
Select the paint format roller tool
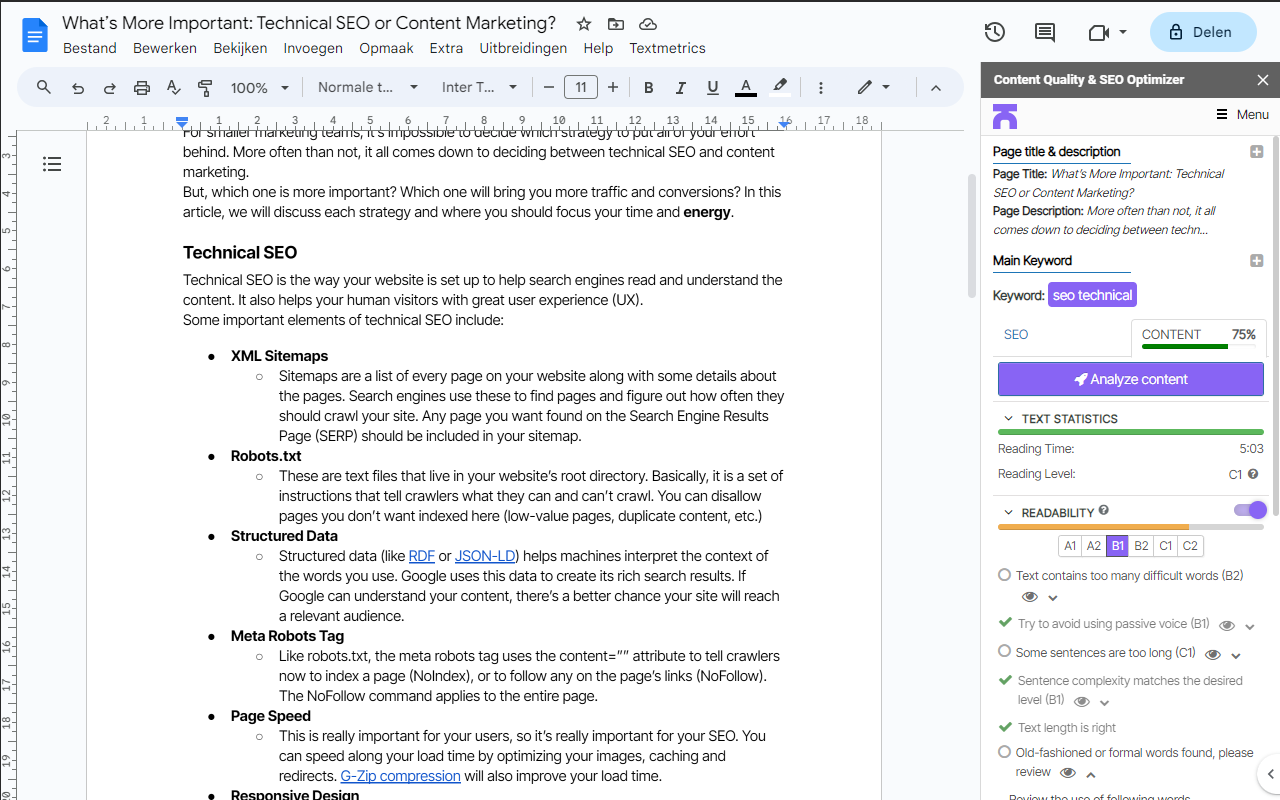point(205,88)
